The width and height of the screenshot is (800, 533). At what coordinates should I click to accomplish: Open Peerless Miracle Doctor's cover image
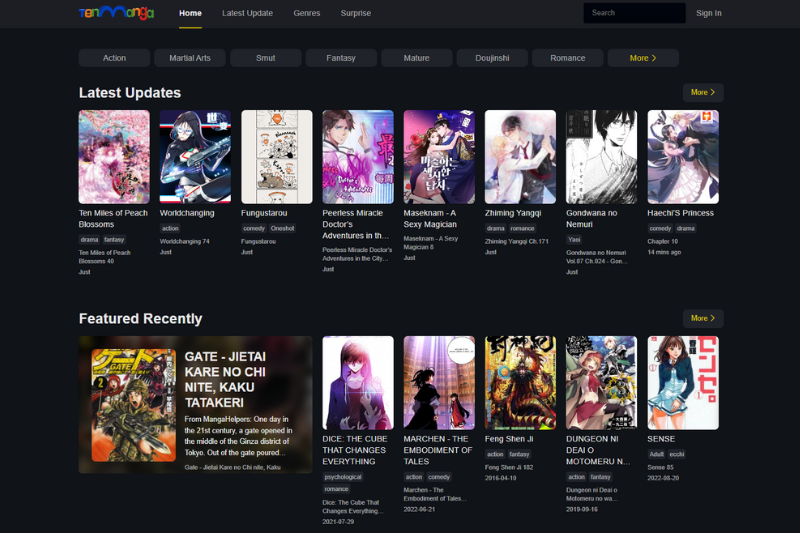coord(358,157)
